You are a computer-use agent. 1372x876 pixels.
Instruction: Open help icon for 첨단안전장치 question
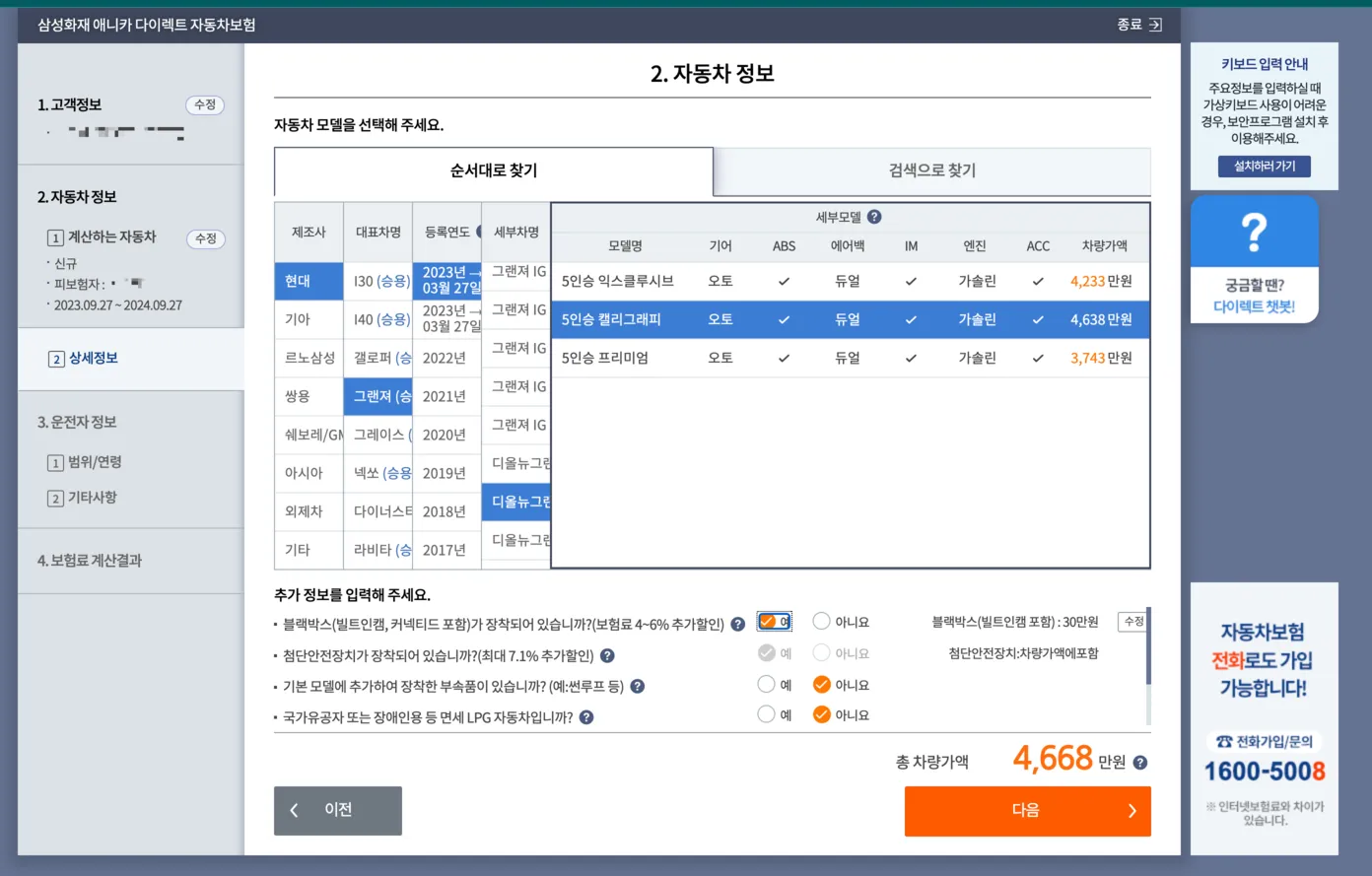(607, 652)
